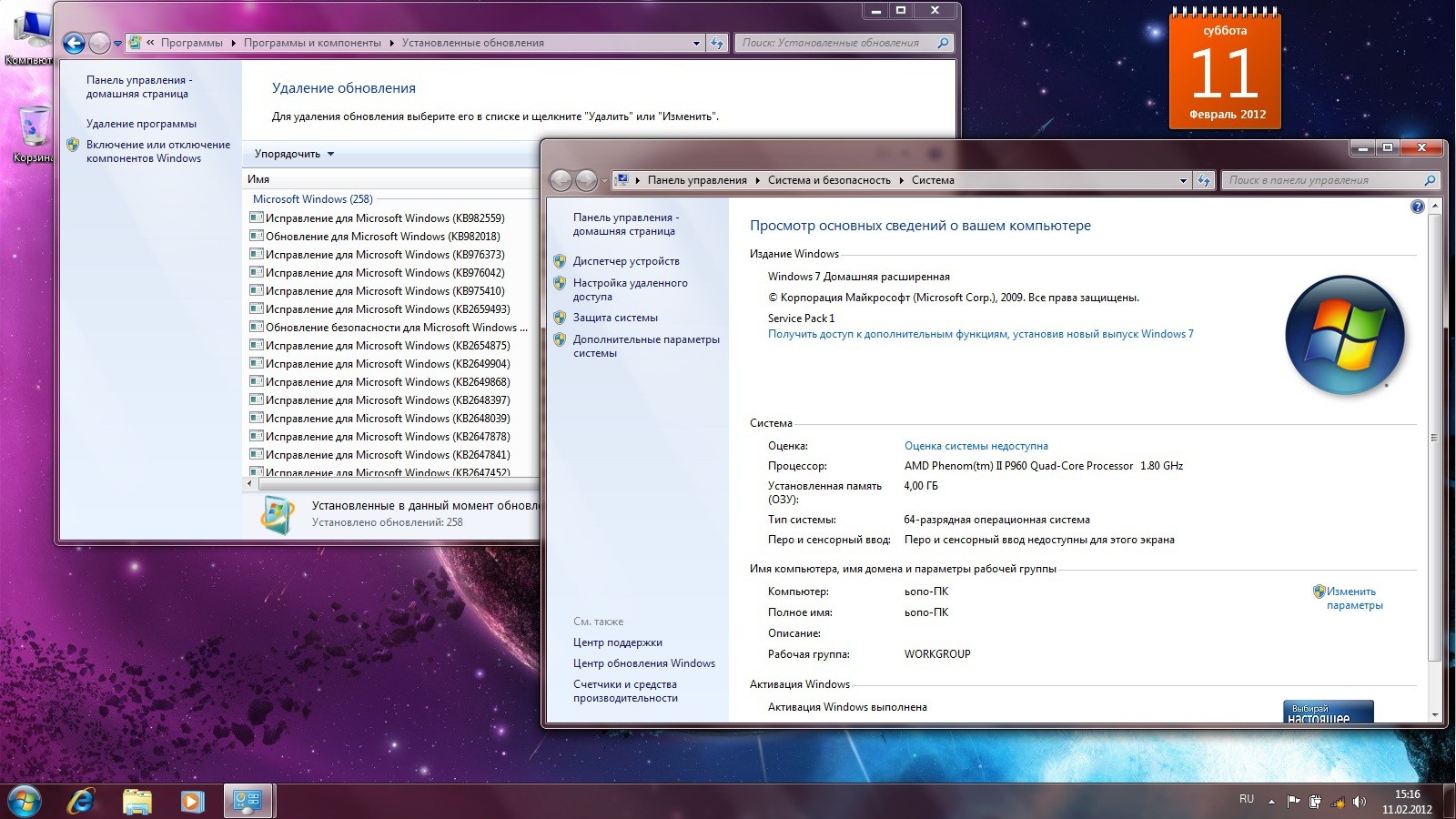Open recent pages dropdown in updates window
Screen dimensions: 1456x819
(x=117, y=44)
